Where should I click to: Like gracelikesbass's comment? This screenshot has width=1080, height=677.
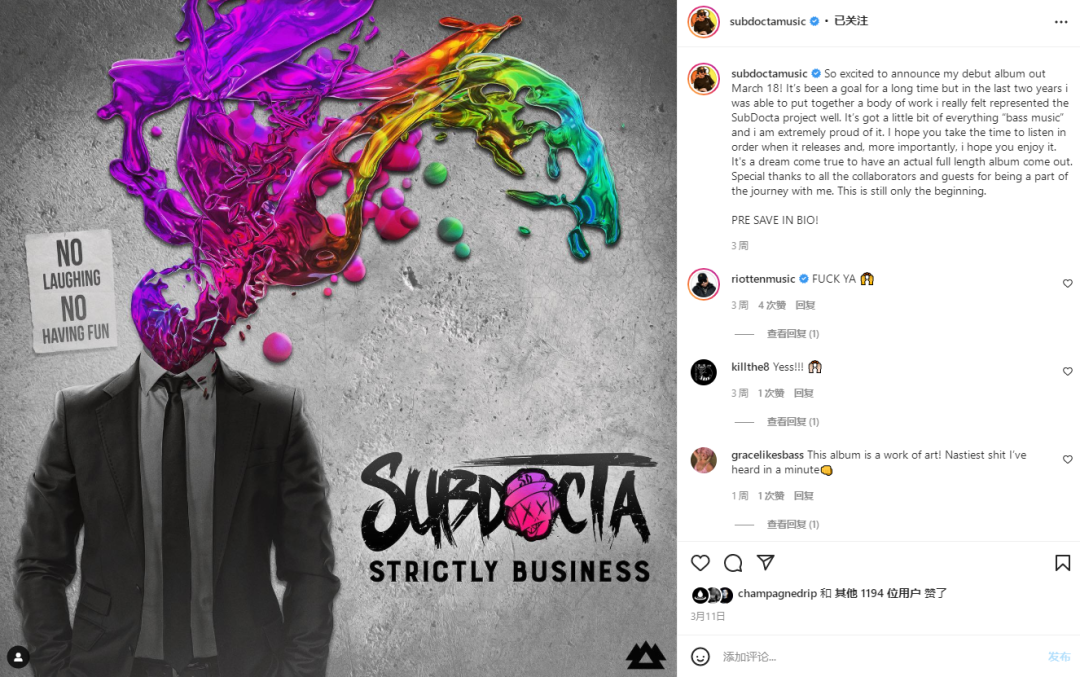point(1067,459)
